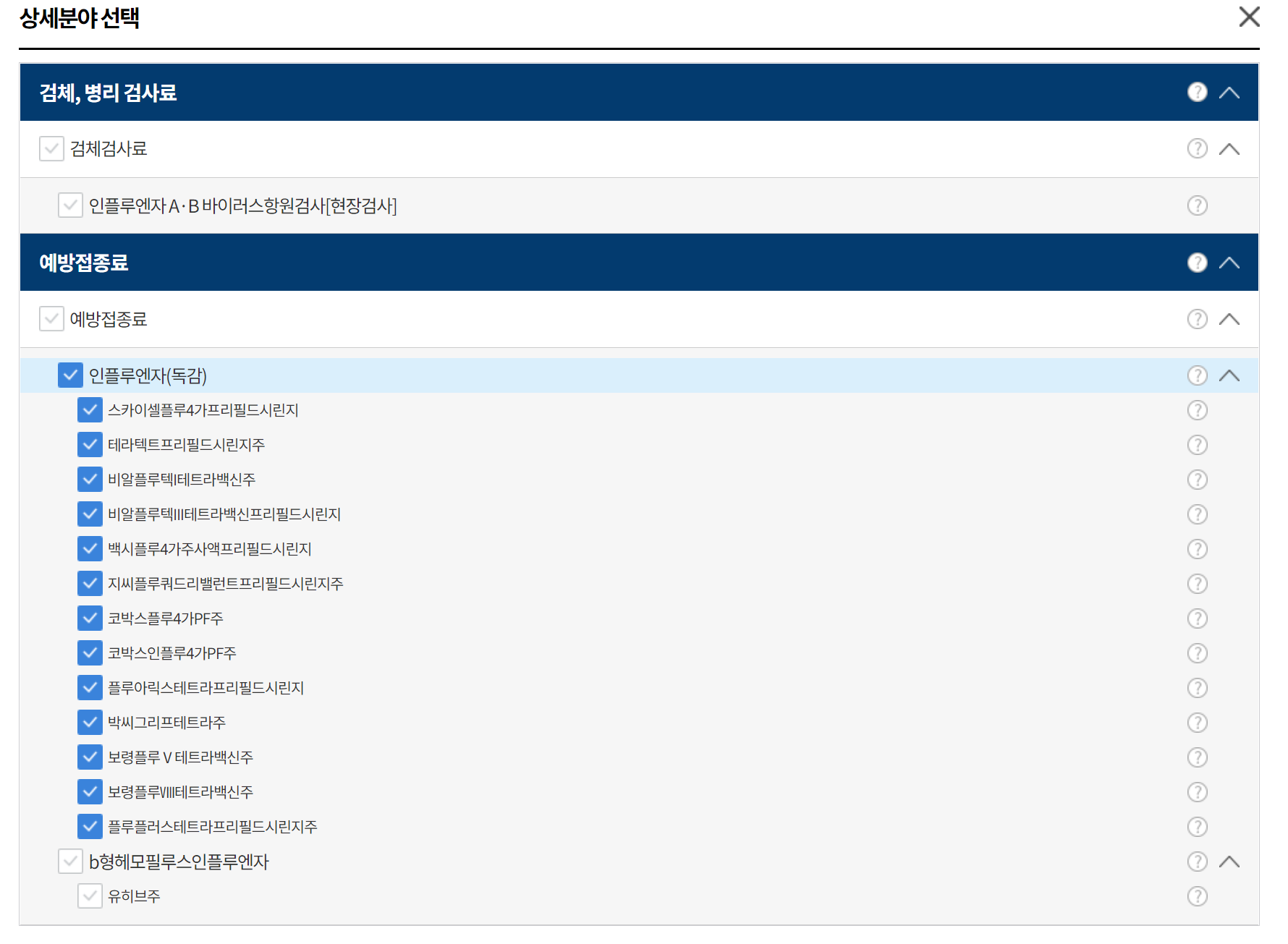Uncheck 플루아릭스테트라프리필드시린지
The width and height of the screenshot is (1288, 944).
90,687
